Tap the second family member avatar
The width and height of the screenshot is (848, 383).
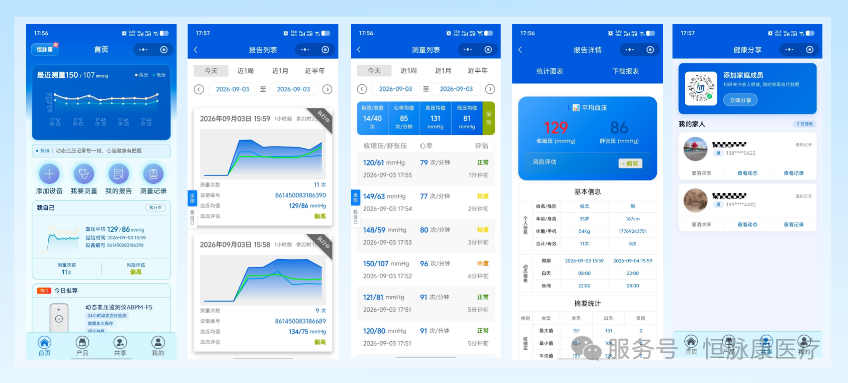695,201
